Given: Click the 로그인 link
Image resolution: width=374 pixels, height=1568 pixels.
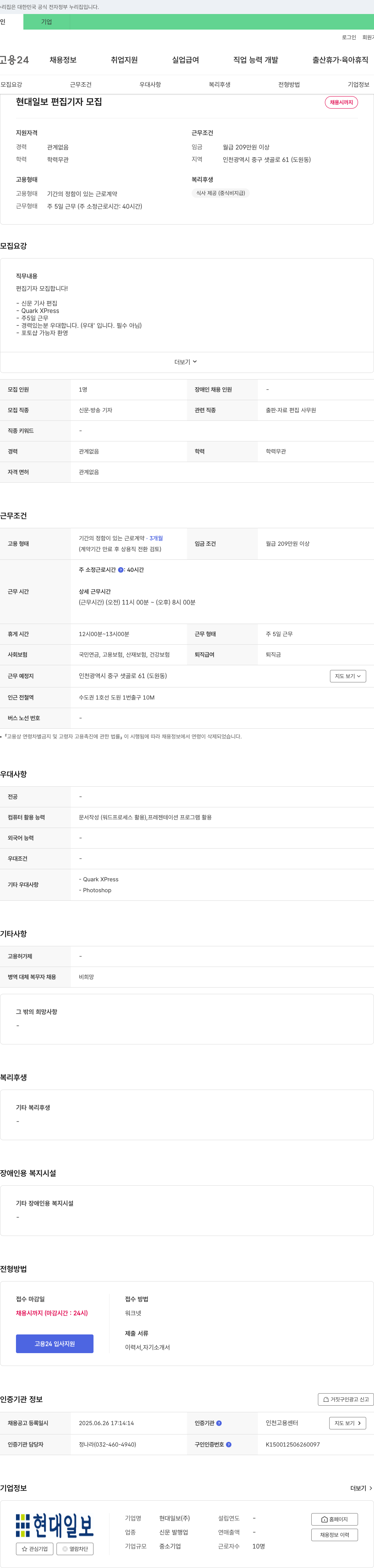Looking at the screenshot, I should (349, 38).
